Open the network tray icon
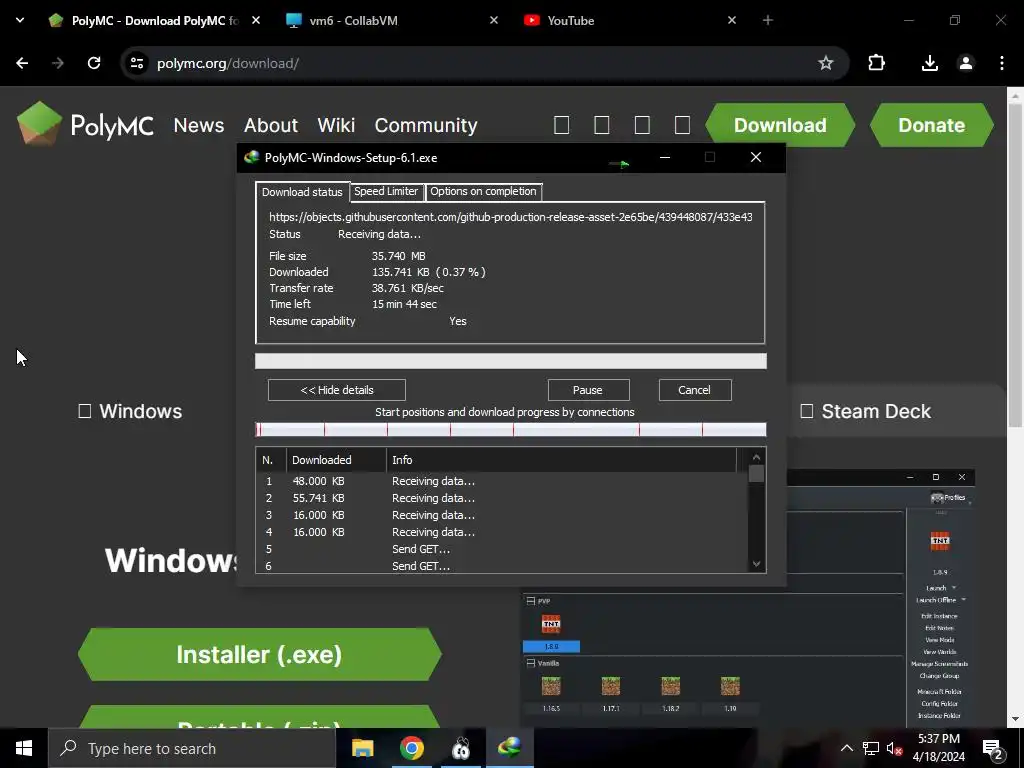Screen dimensions: 1024x768 click(x=870, y=748)
